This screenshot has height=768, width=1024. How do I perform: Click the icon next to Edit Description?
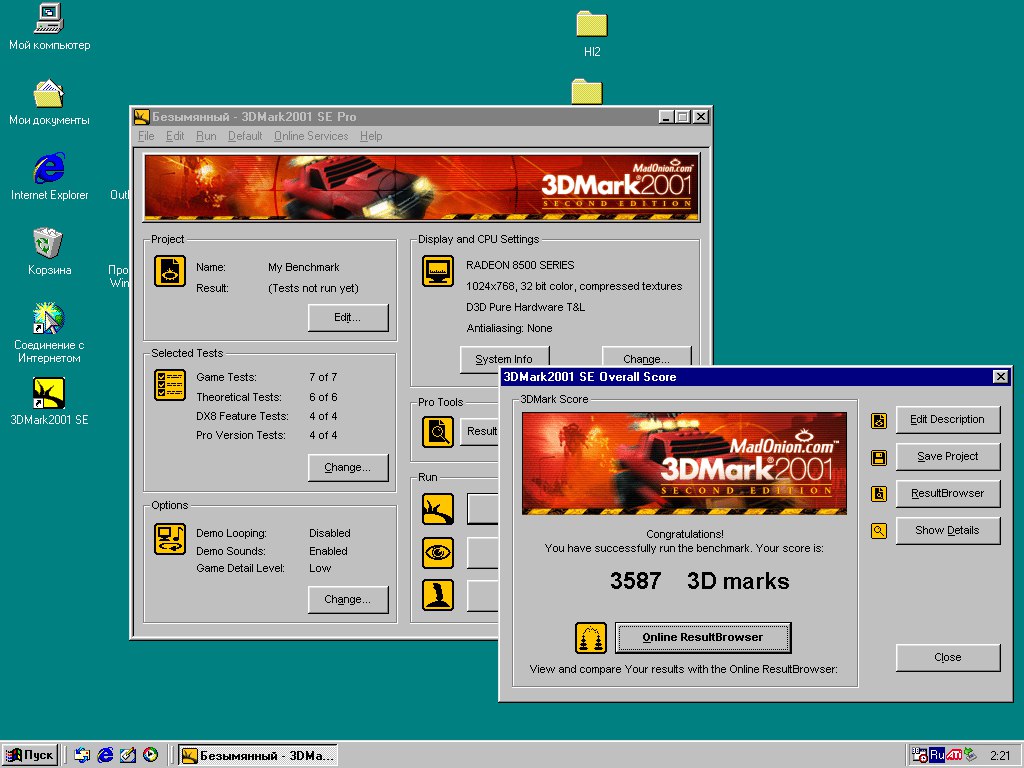pyautogui.click(x=879, y=421)
